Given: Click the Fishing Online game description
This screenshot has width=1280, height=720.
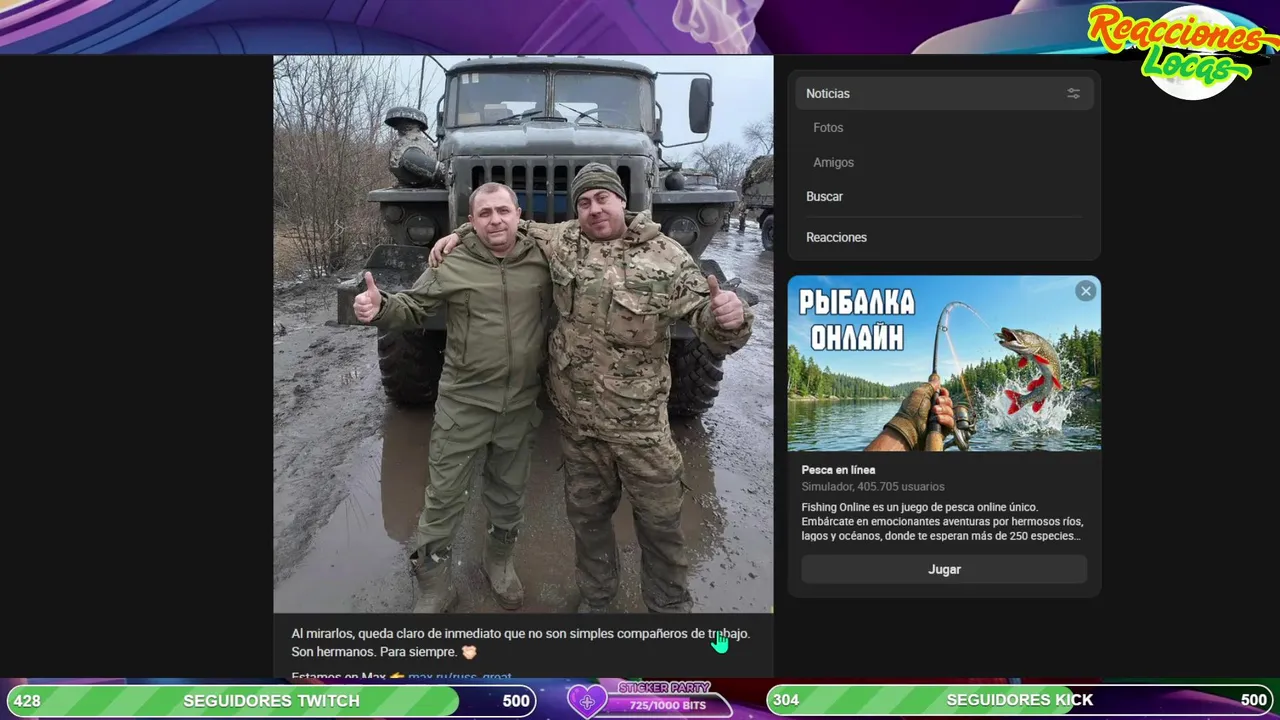Looking at the screenshot, I should tap(942, 522).
